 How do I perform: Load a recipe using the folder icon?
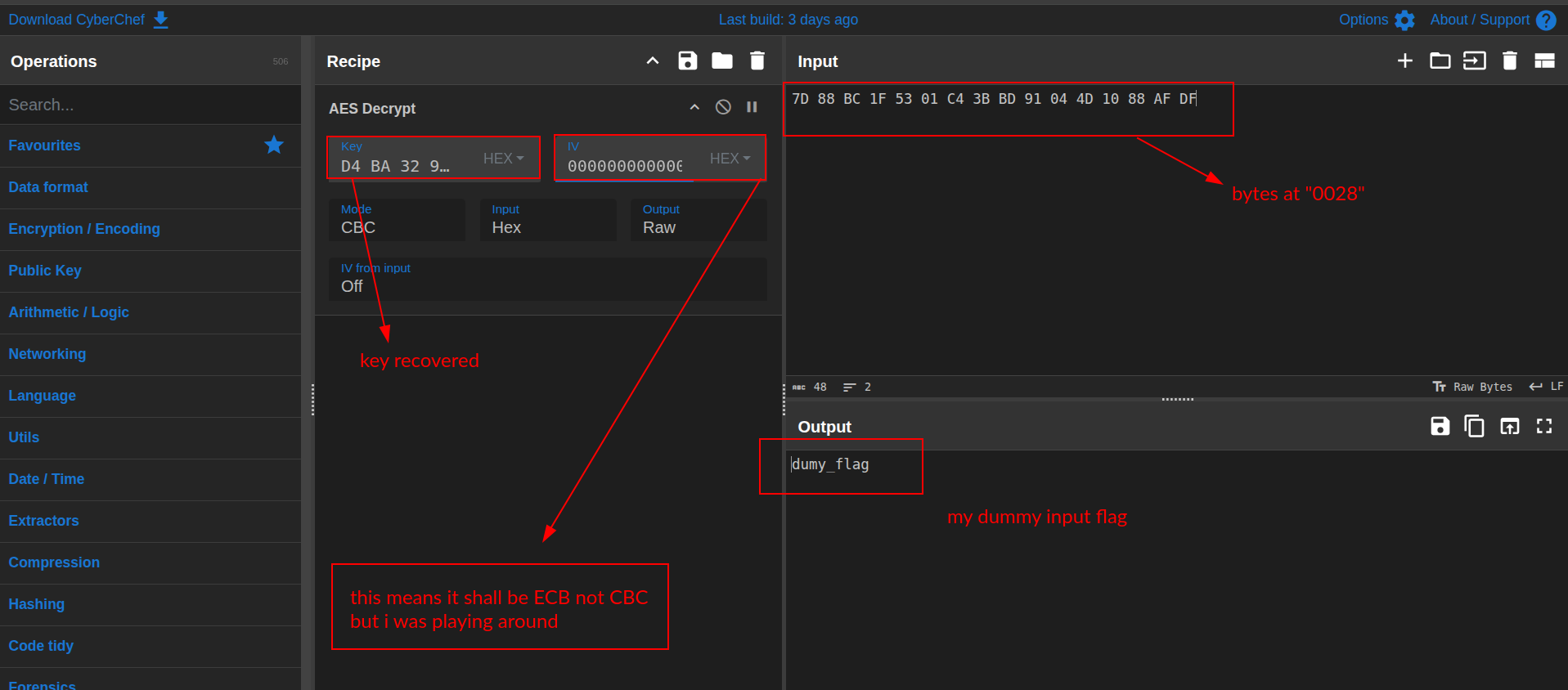tap(722, 60)
